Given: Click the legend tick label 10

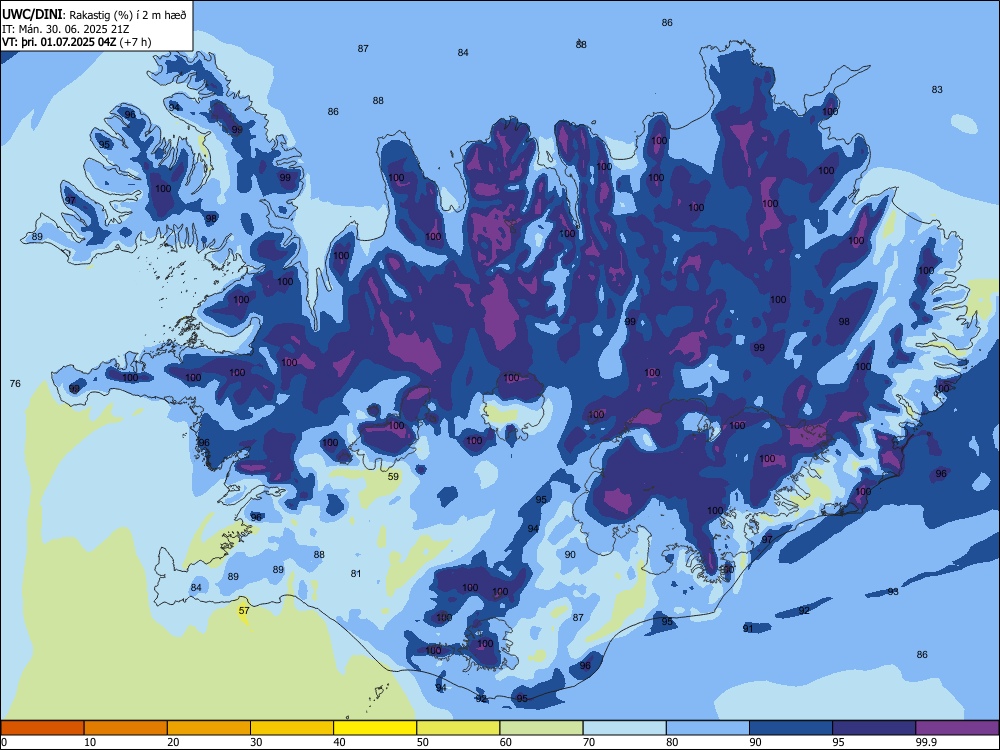Looking at the screenshot, I should tap(89, 742).
